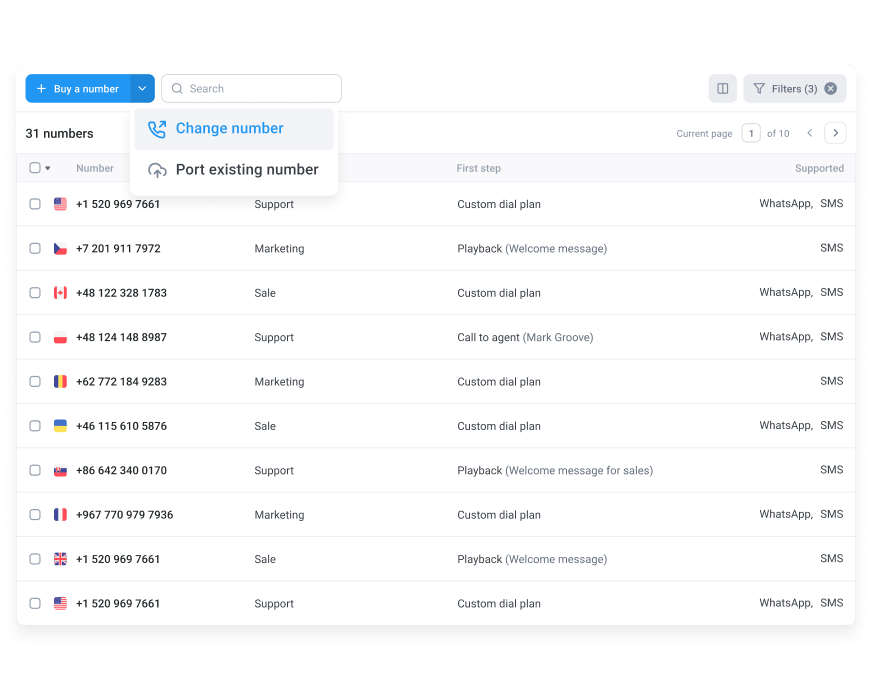This screenshot has width=872, height=690.
Task: Click the funnel Filters icon
Action: pyautogui.click(x=759, y=88)
